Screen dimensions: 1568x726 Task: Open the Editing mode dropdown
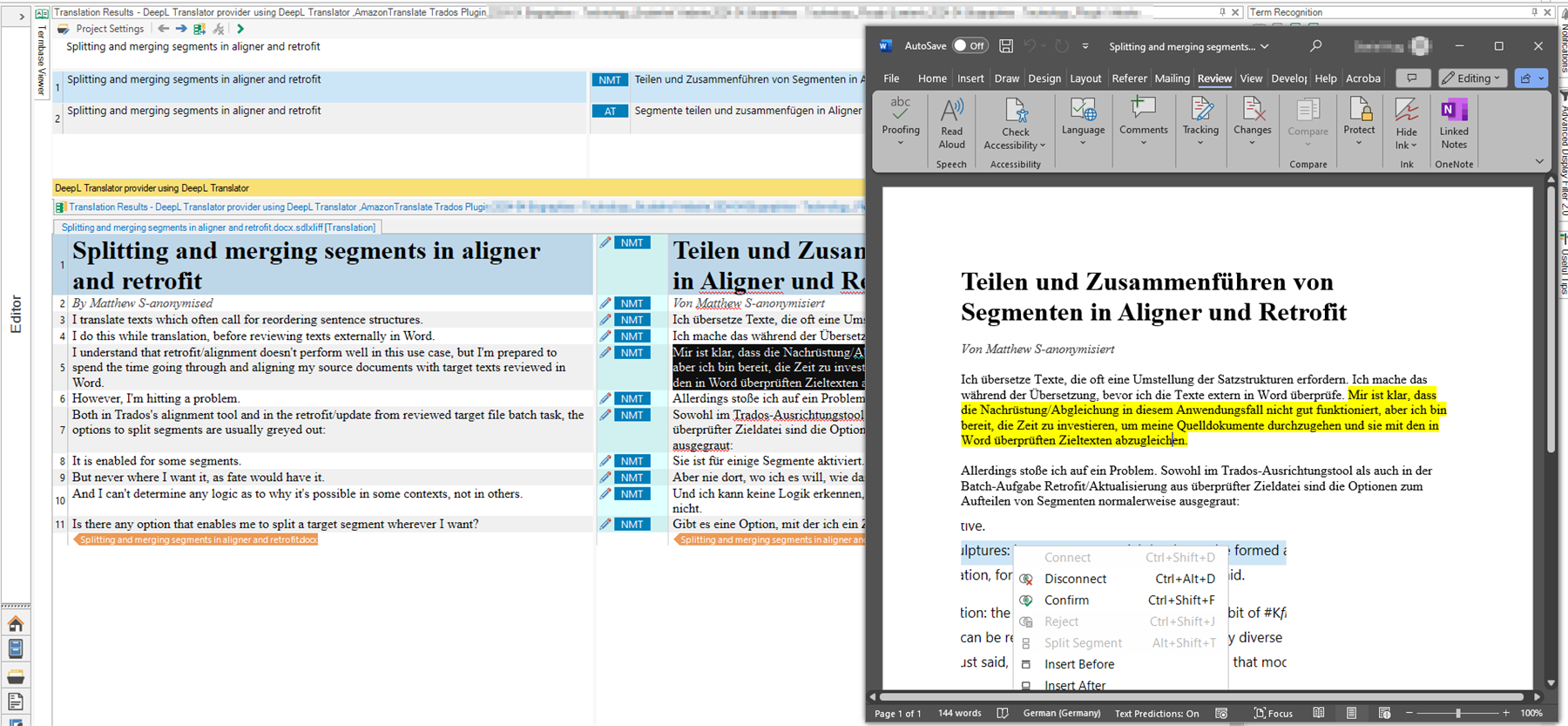[x=1472, y=78]
